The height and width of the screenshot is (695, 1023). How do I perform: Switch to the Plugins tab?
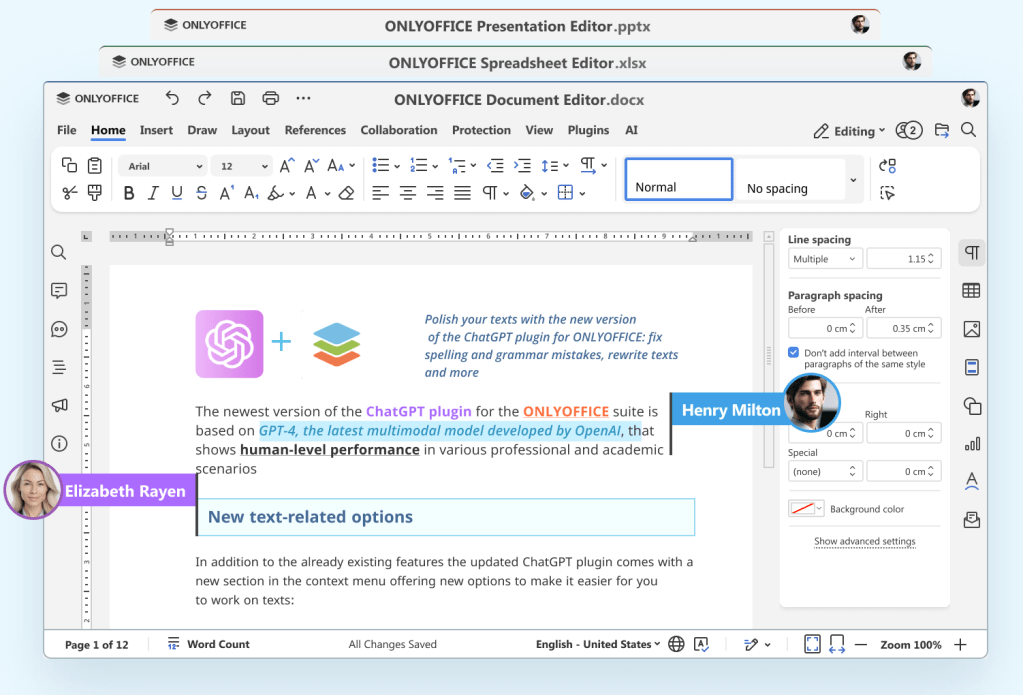click(588, 130)
